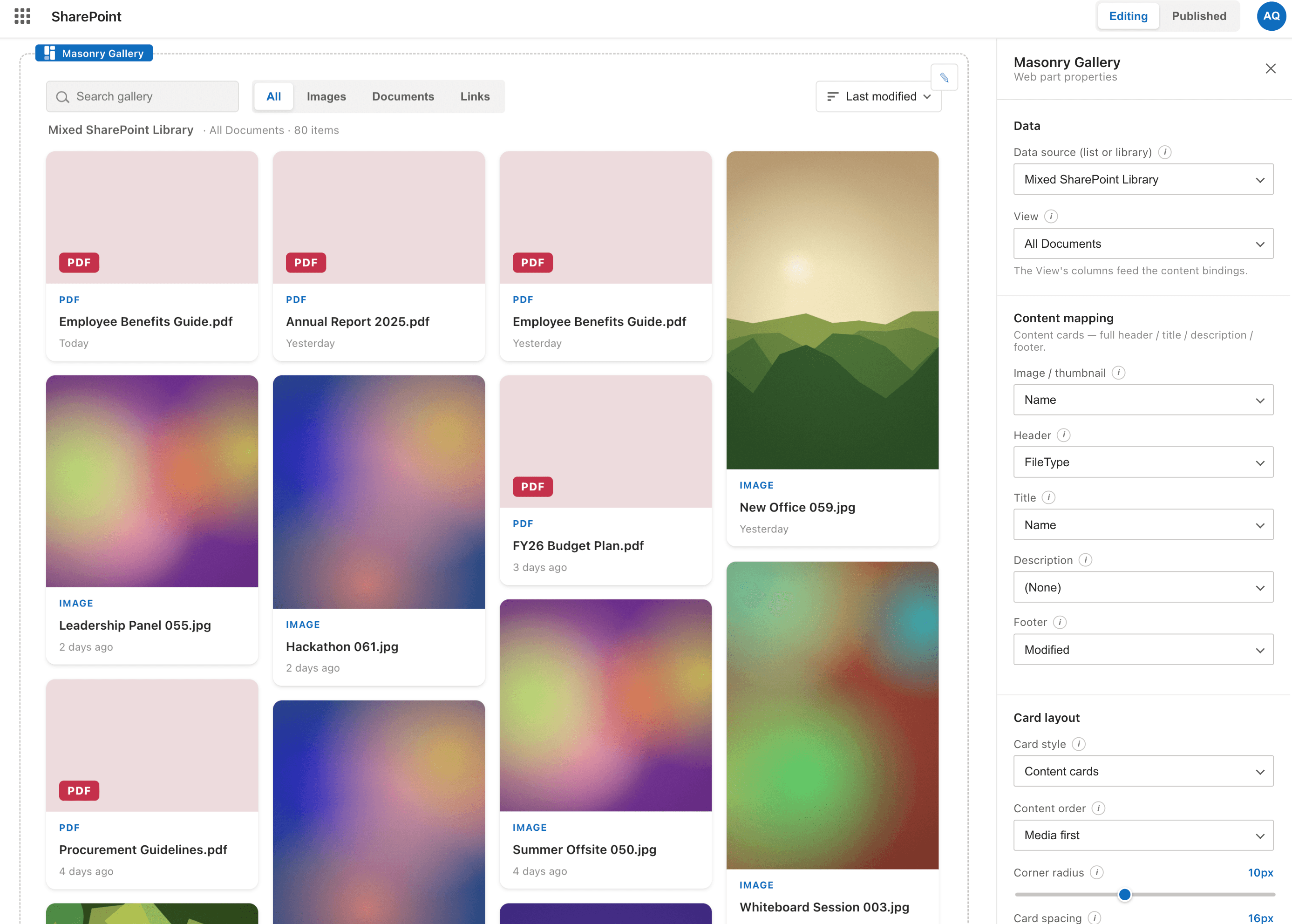Open the Footer dropdown showing Modified
Screen dimensions: 1292x924
click(1143, 650)
